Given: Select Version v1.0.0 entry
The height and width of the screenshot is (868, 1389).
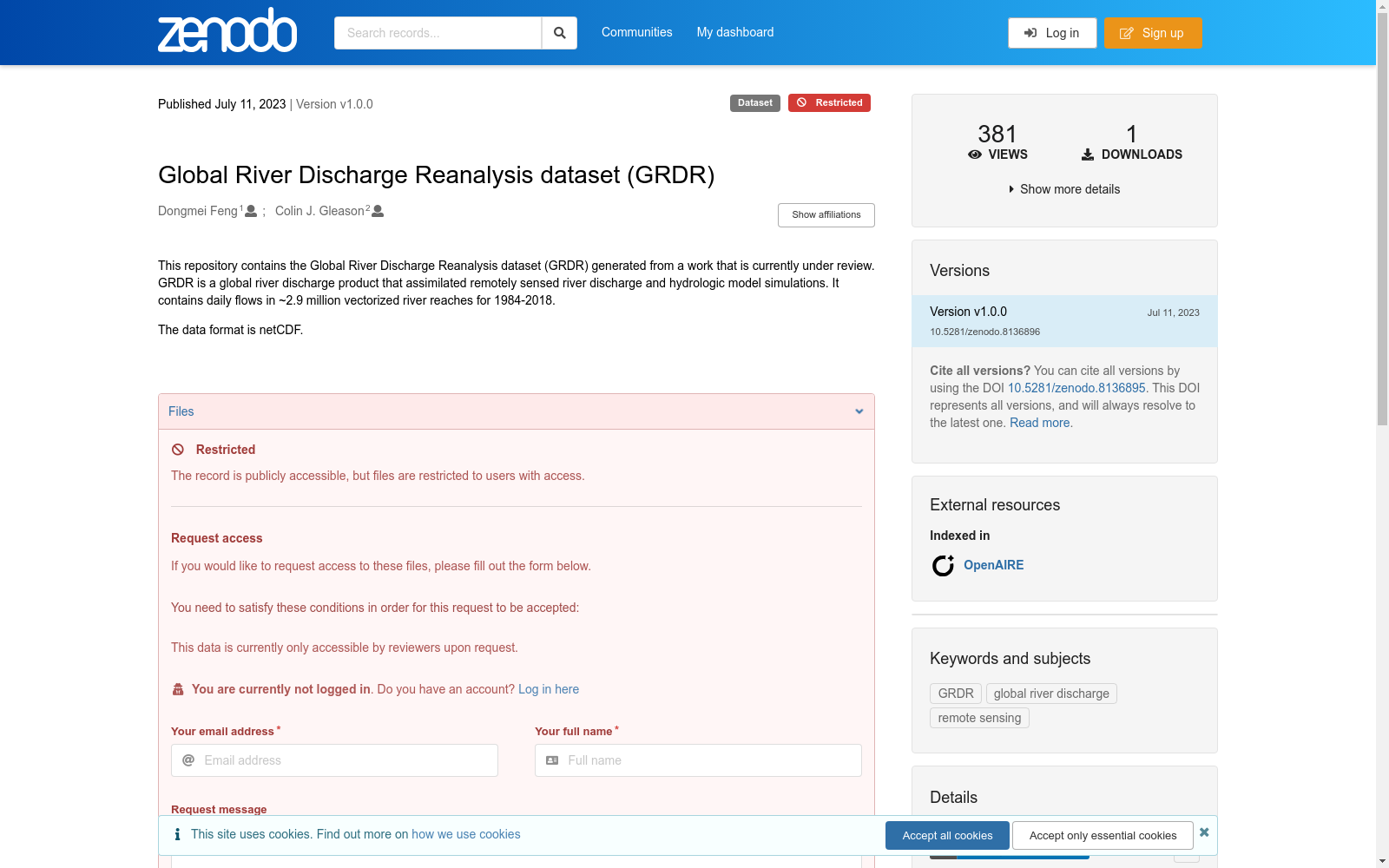Looking at the screenshot, I should 1064,321.
